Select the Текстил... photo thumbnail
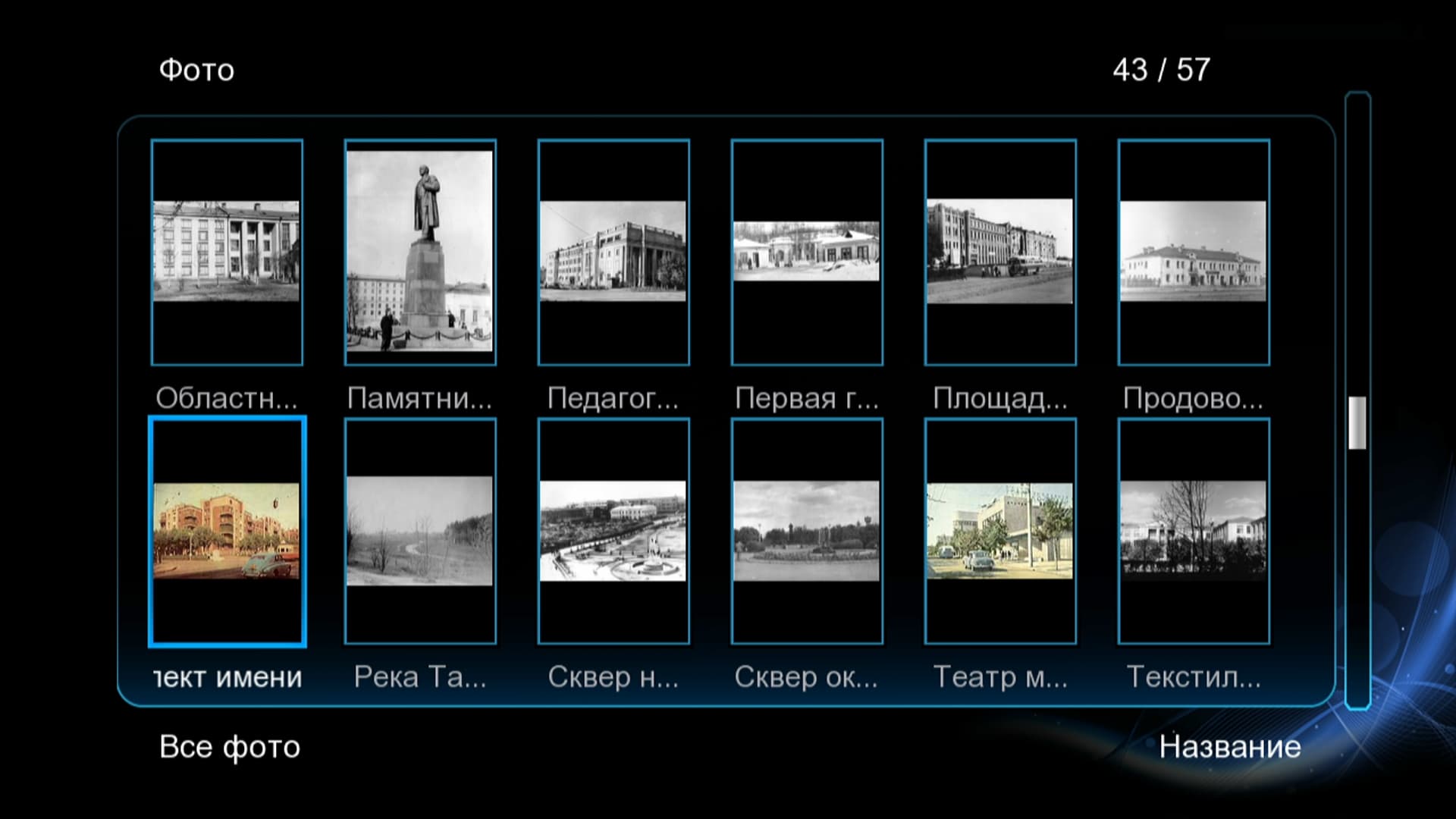The width and height of the screenshot is (1456, 819). (1194, 531)
